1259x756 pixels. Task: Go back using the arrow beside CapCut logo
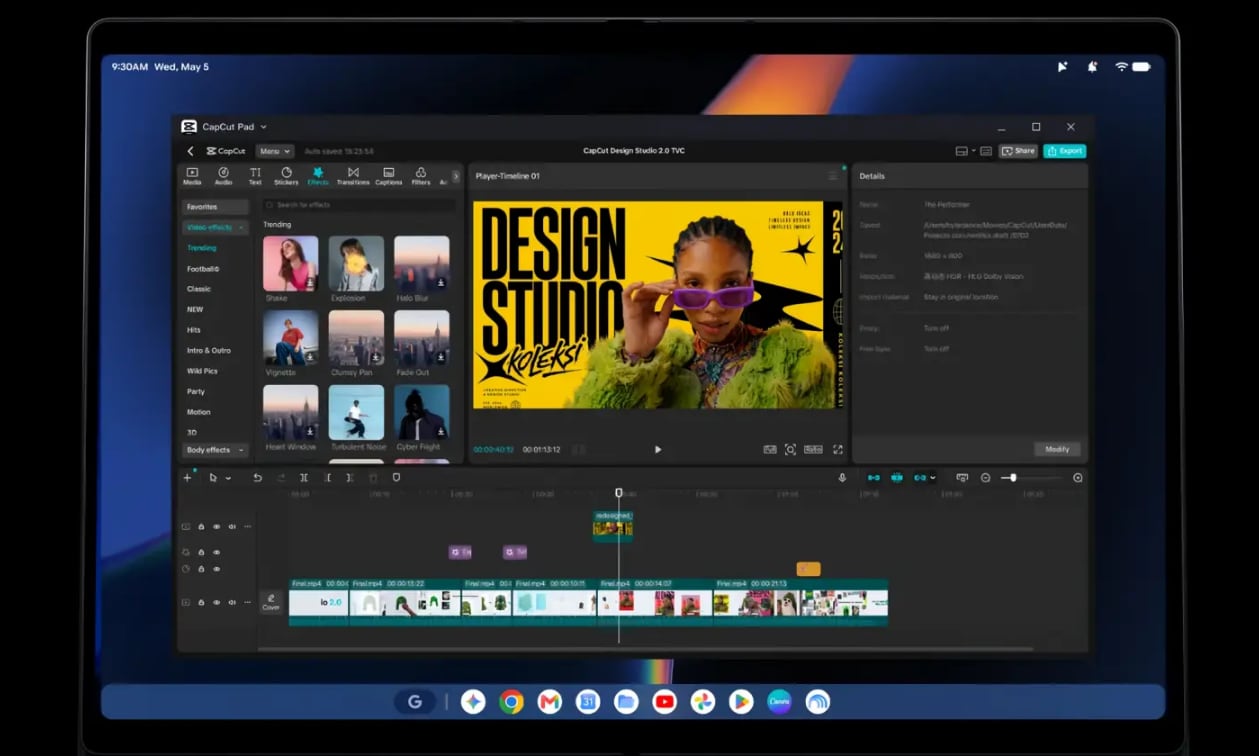190,151
